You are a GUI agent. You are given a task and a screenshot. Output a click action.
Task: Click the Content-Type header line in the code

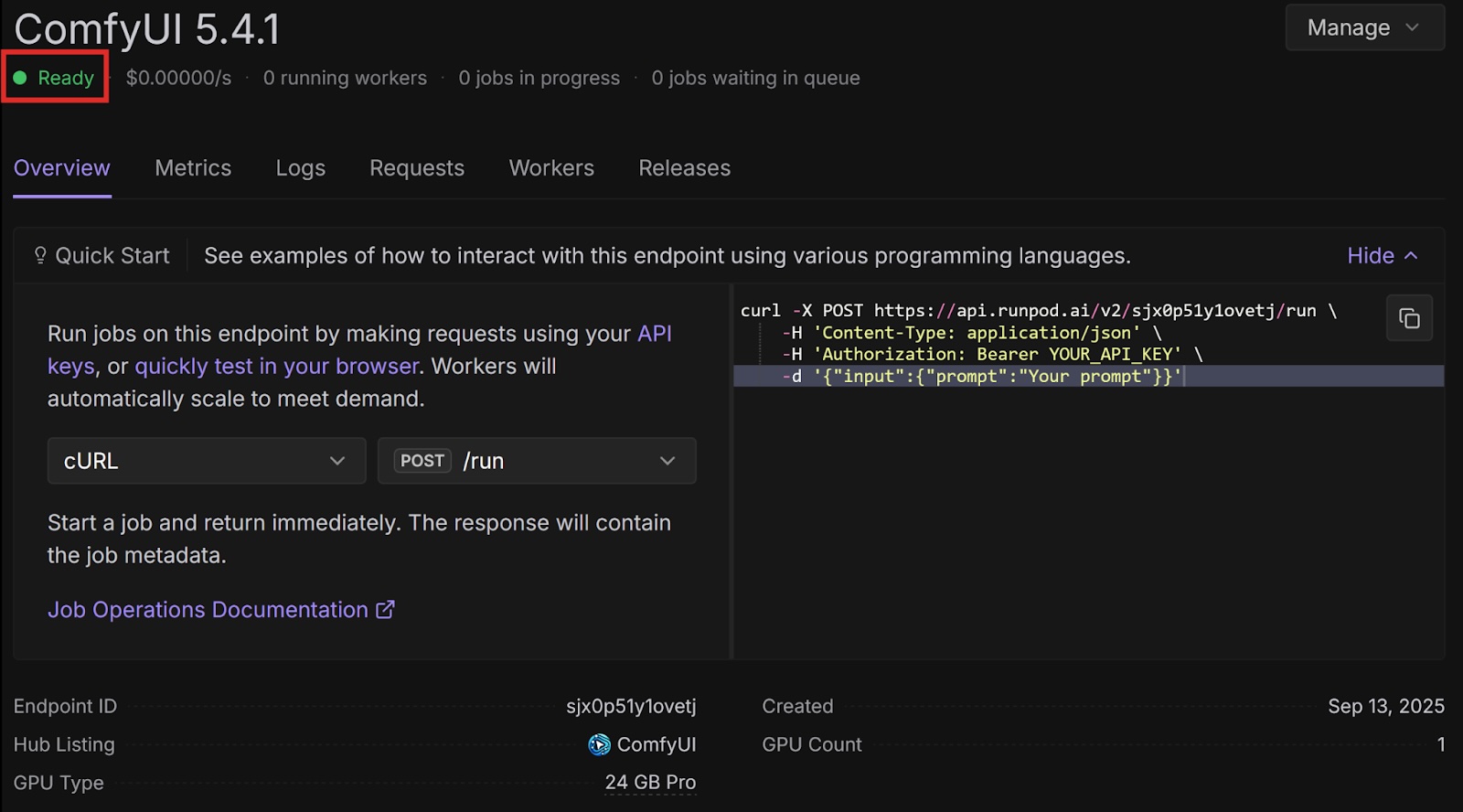pyautogui.click(x=971, y=333)
